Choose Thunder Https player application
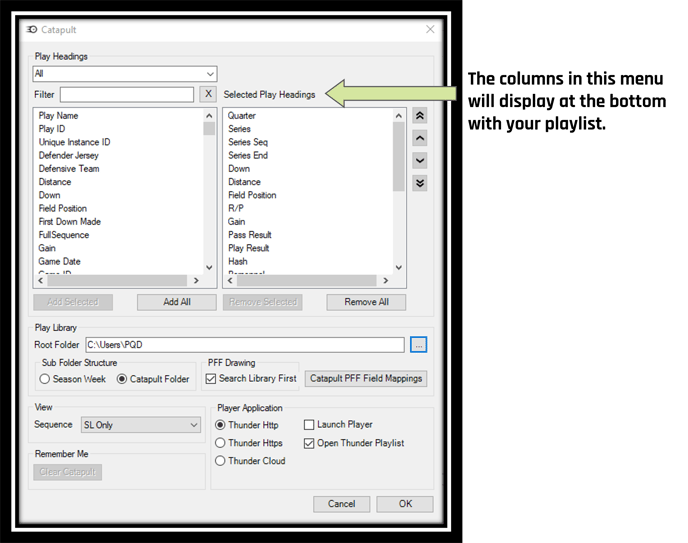Viewport: 688px width, 543px height. coord(249,443)
